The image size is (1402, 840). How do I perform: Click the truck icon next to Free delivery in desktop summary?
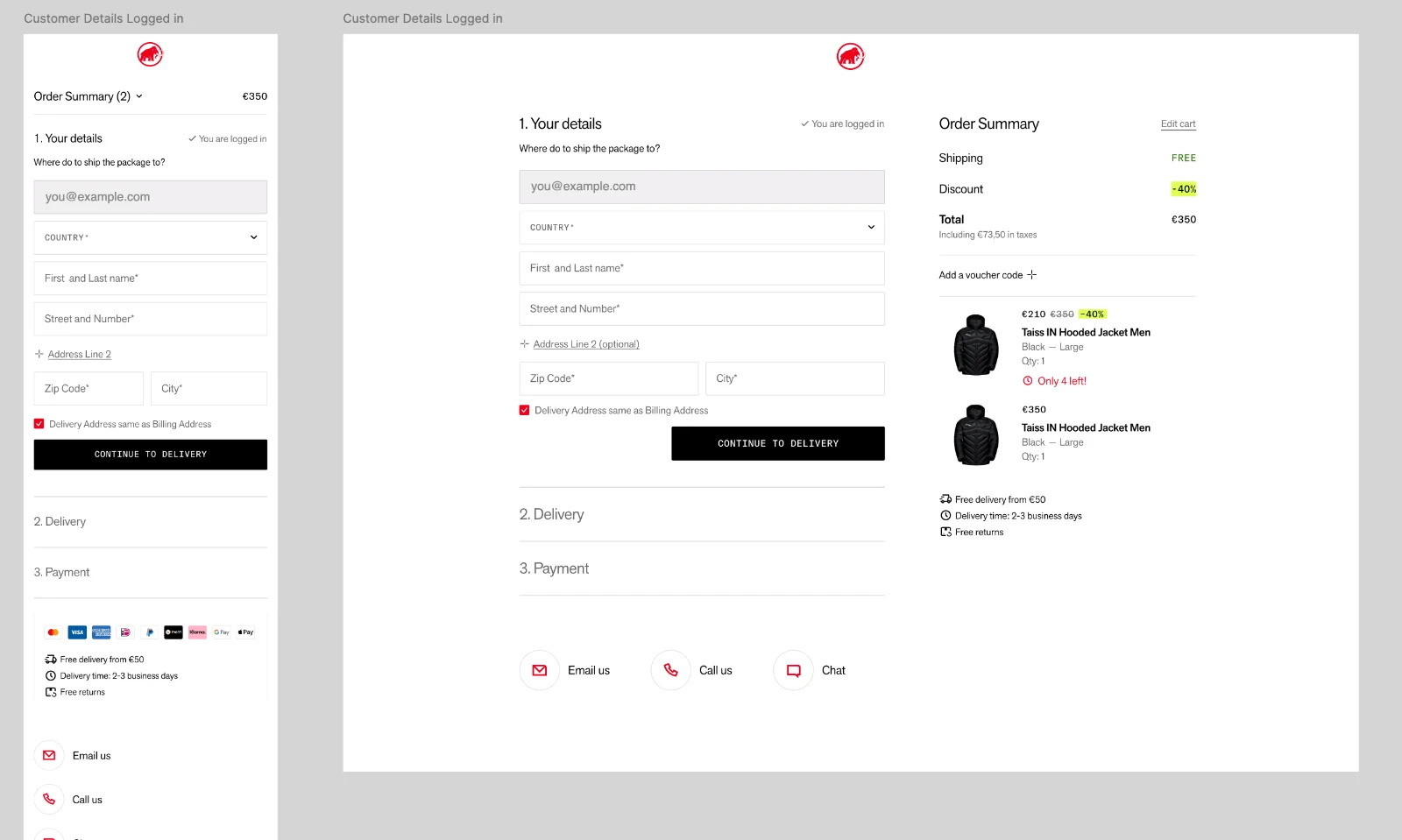(945, 499)
